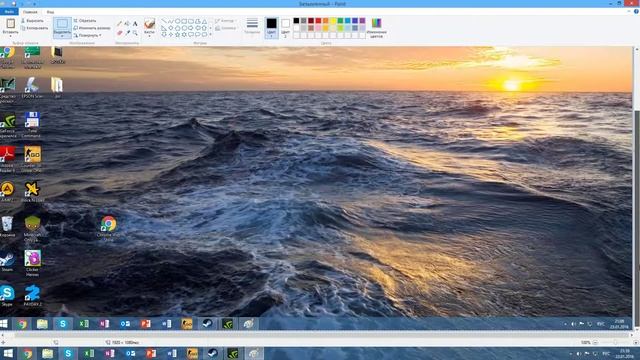Open the shape Fill (Заливка) dropdown

point(226,28)
